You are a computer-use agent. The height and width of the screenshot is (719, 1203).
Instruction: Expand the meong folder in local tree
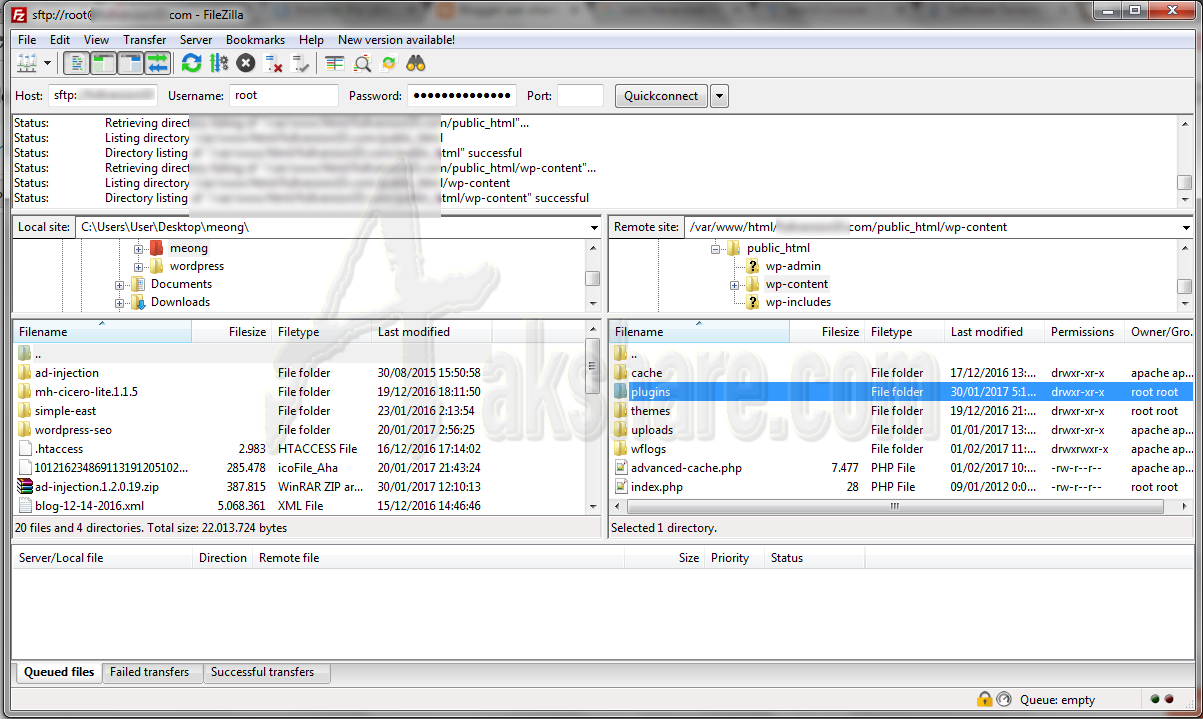(x=139, y=248)
